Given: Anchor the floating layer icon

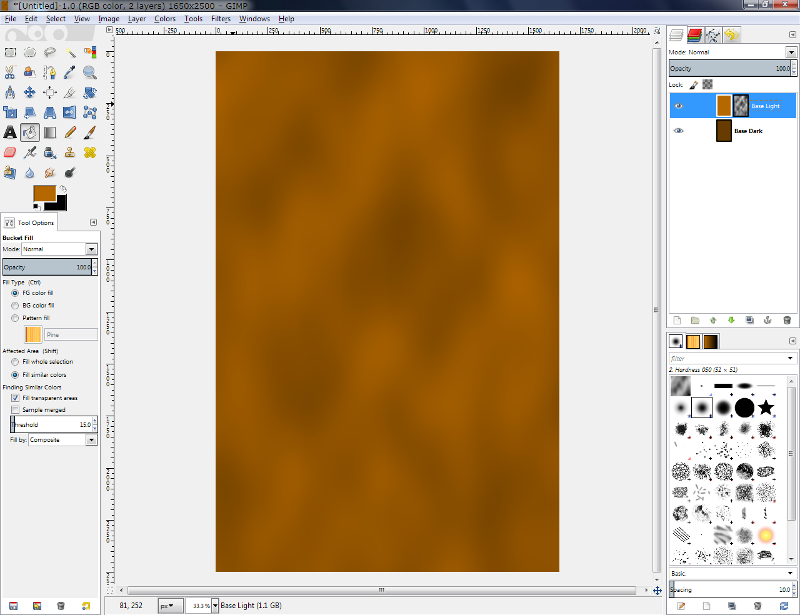Looking at the screenshot, I should coord(767,320).
